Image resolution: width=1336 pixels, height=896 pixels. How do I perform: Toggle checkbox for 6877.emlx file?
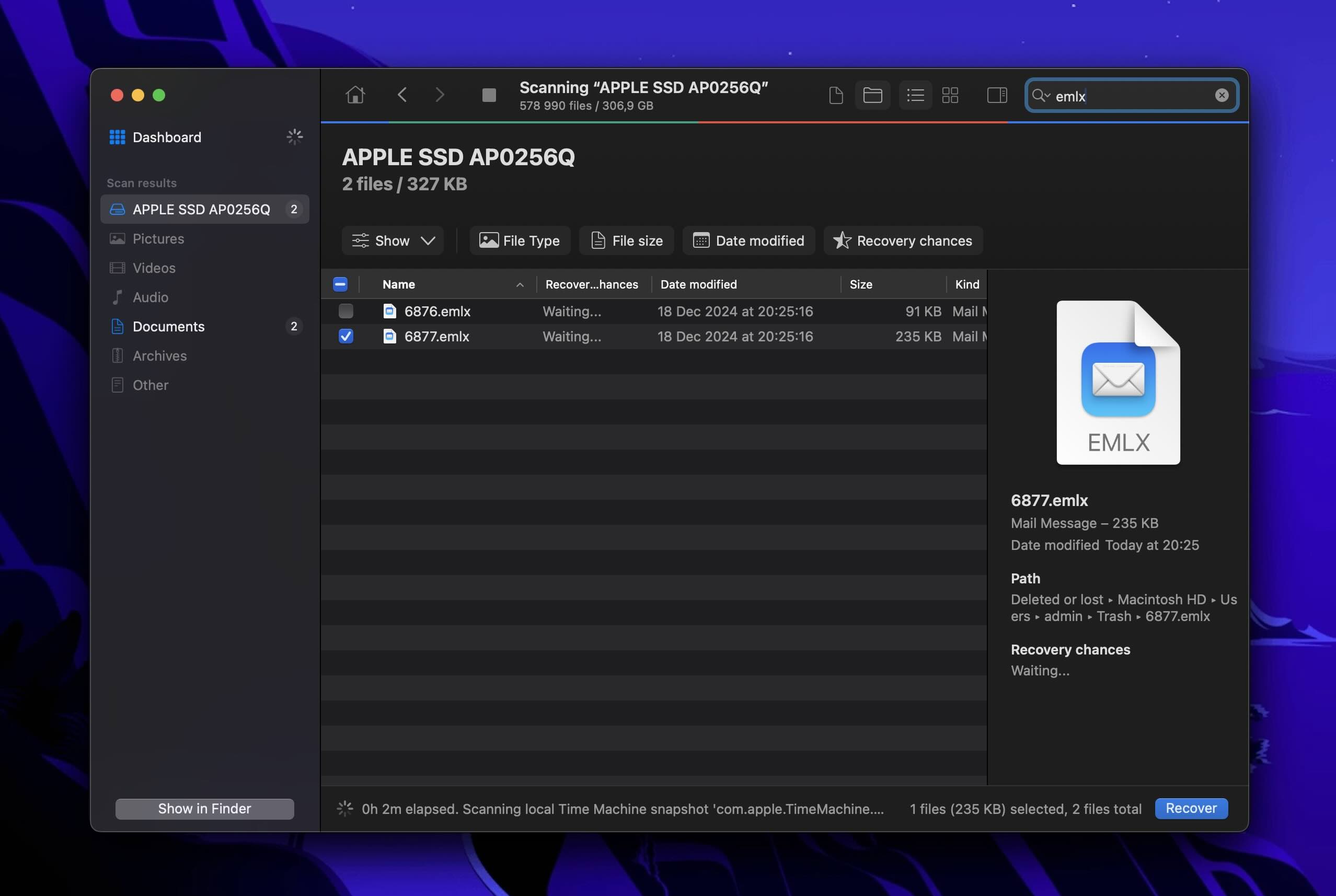[x=345, y=335]
